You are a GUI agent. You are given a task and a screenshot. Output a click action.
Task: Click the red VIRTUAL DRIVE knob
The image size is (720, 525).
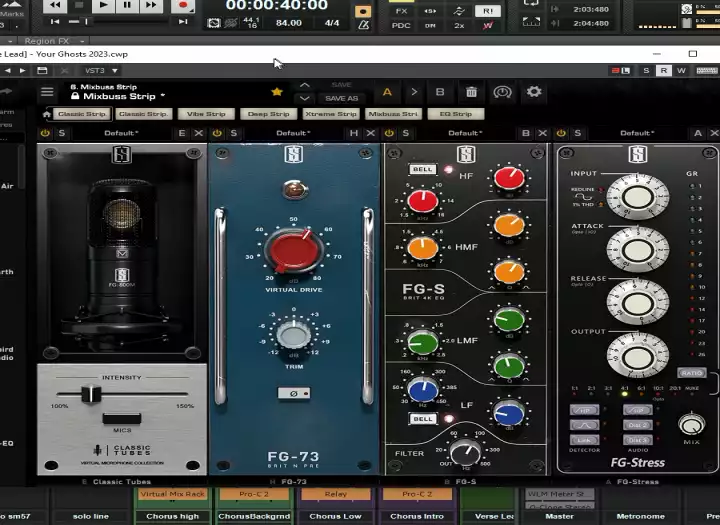[x=294, y=251]
